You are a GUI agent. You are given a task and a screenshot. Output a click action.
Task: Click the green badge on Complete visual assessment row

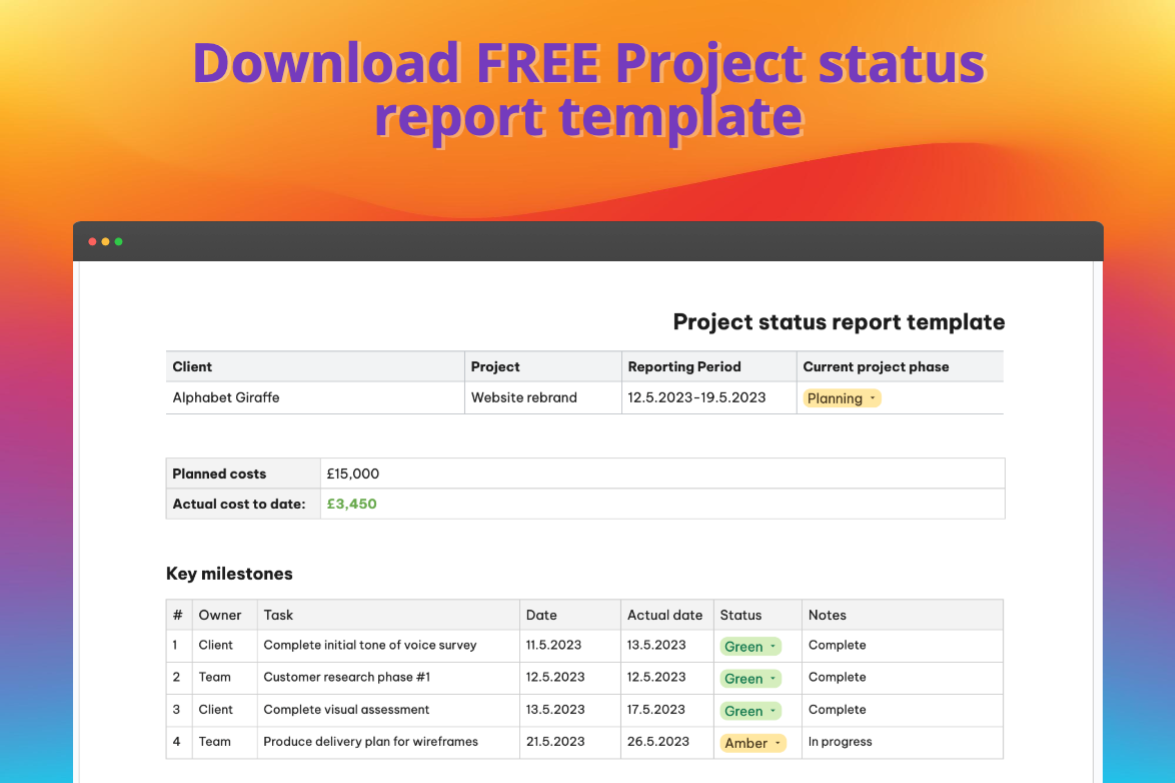pos(750,710)
